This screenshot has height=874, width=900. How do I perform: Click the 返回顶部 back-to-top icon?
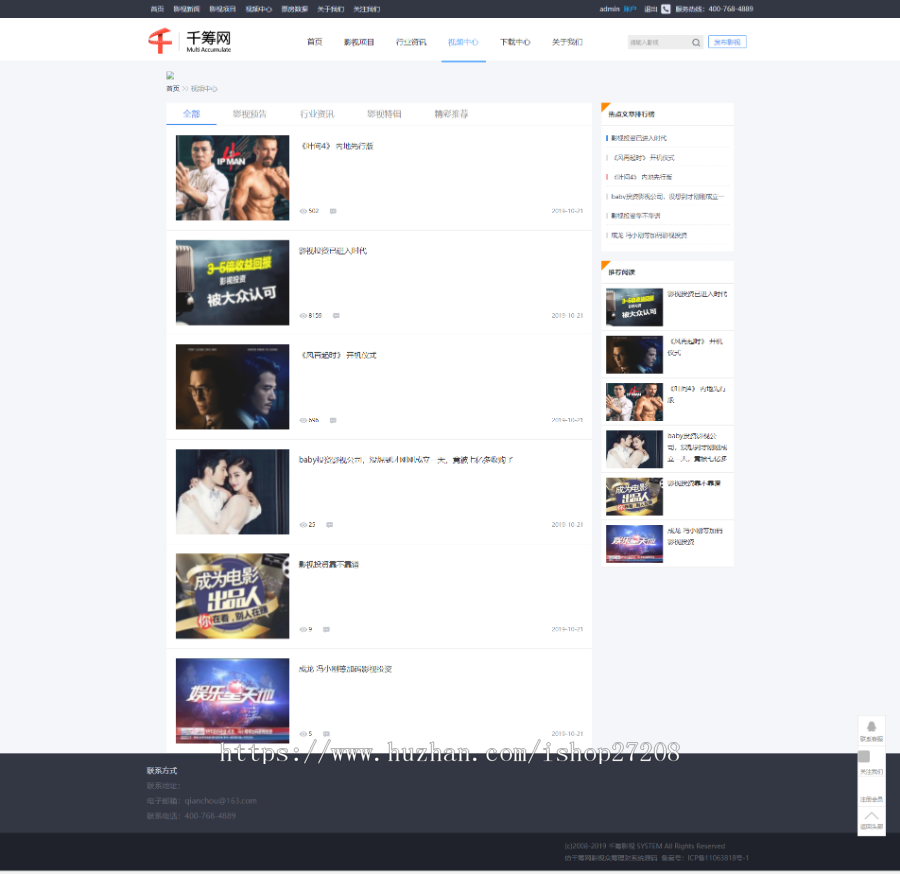[x=871, y=815]
